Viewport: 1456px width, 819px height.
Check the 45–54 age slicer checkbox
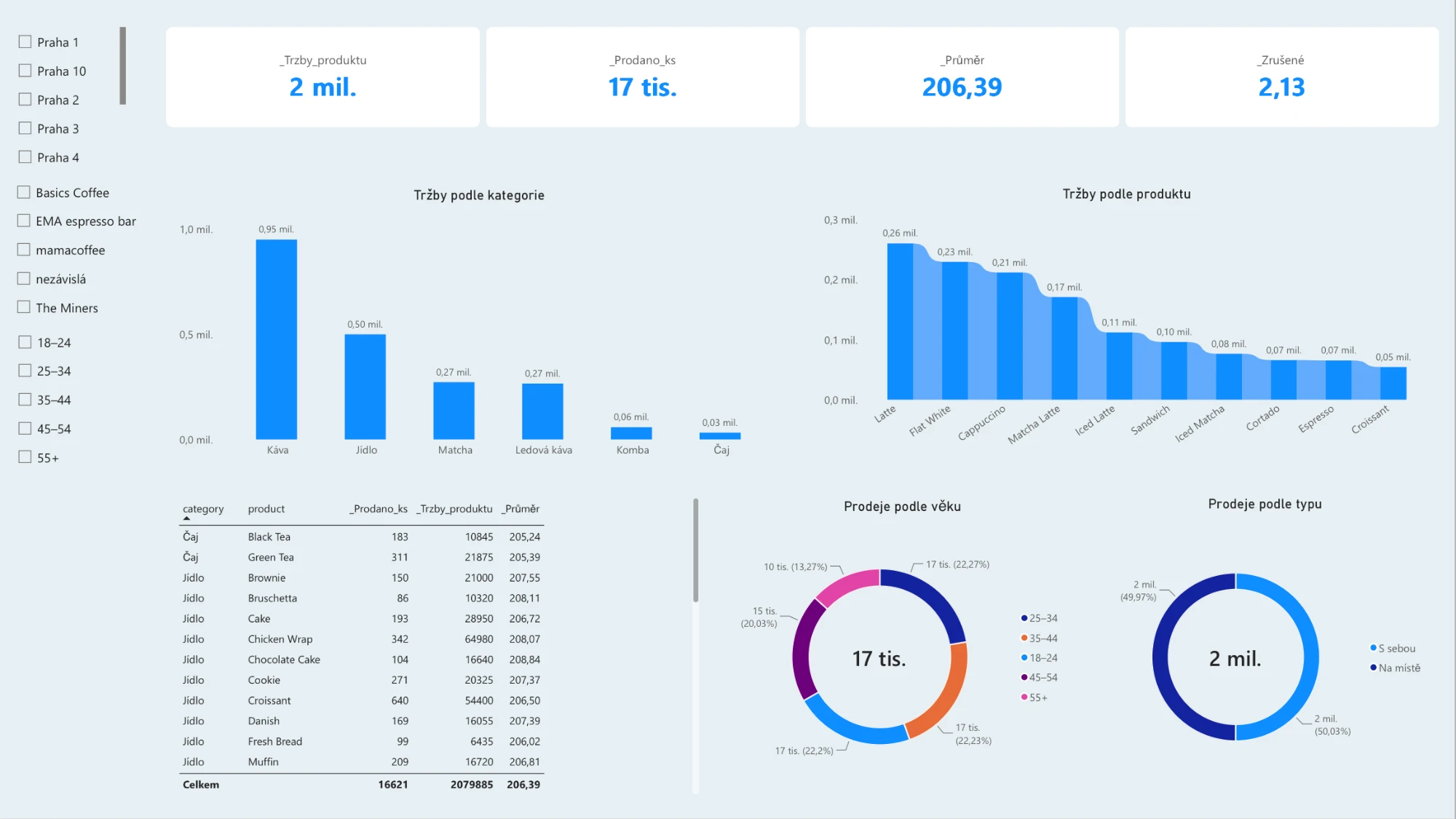[25, 429]
